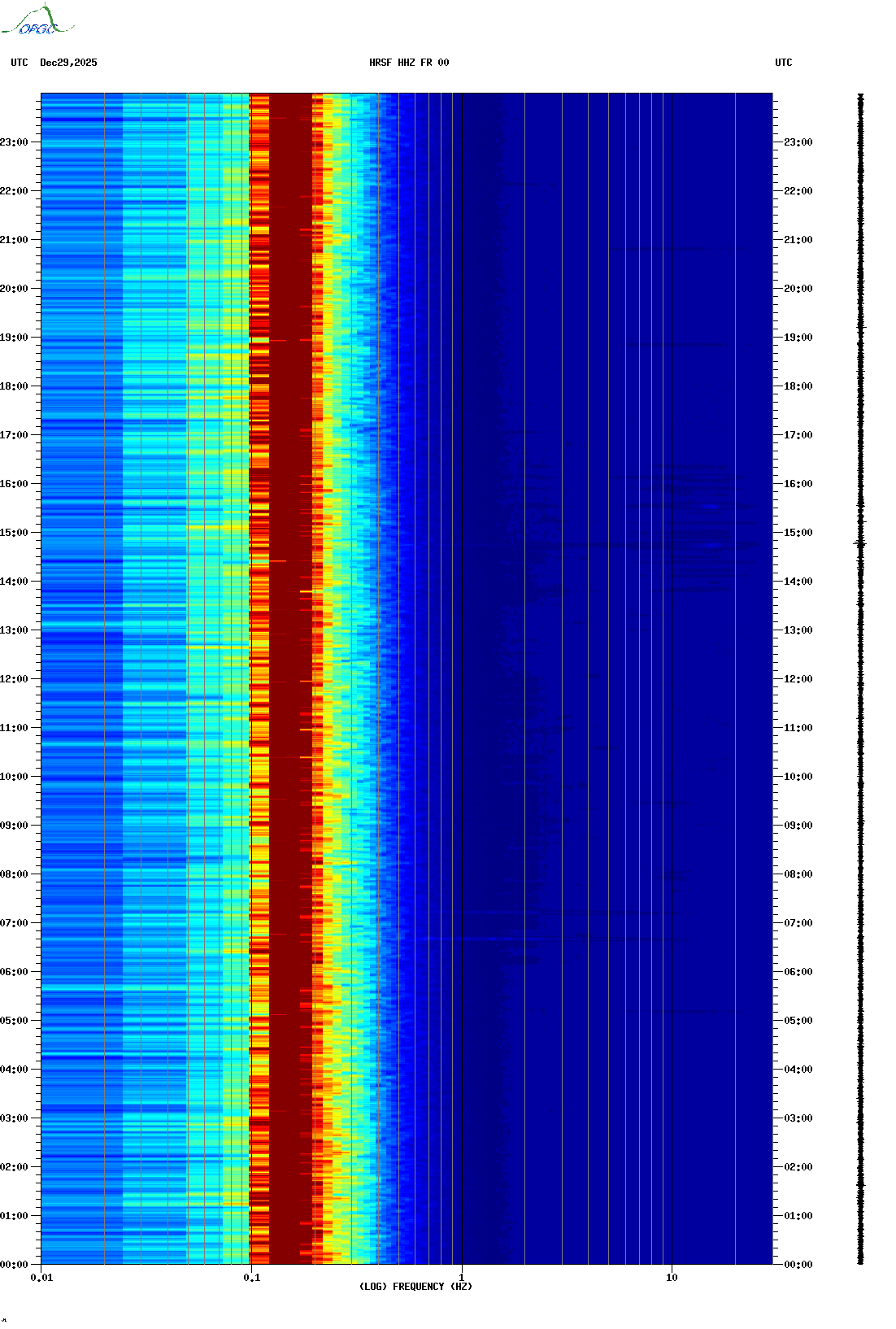The height and width of the screenshot is (1329, 896).
Task: Select the 19:00 marker on right time axis
Action: click(798, 338)
